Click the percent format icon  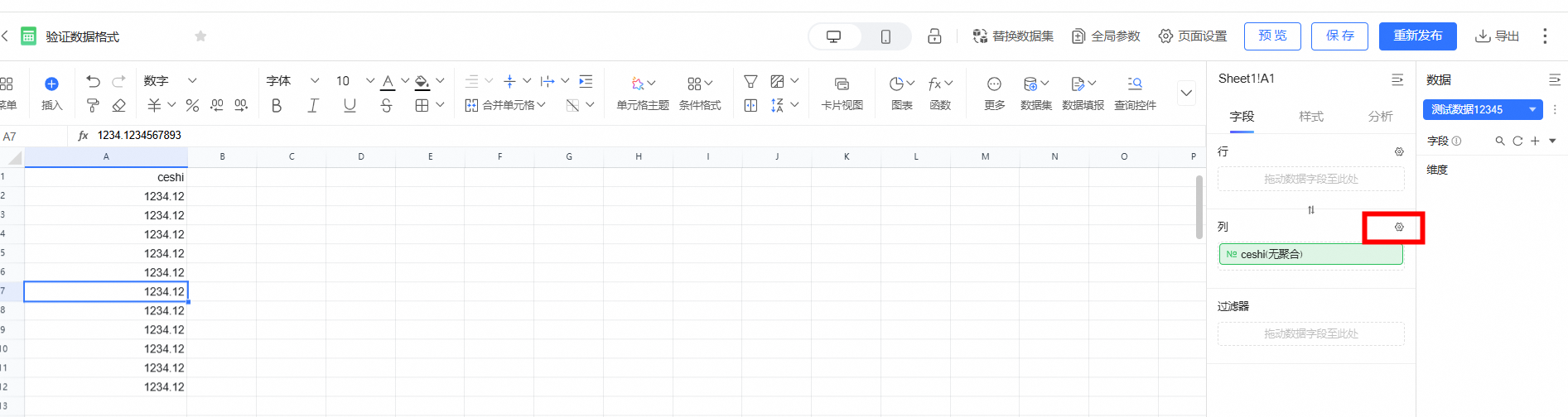pyautogui.click(x=192, y=105)
